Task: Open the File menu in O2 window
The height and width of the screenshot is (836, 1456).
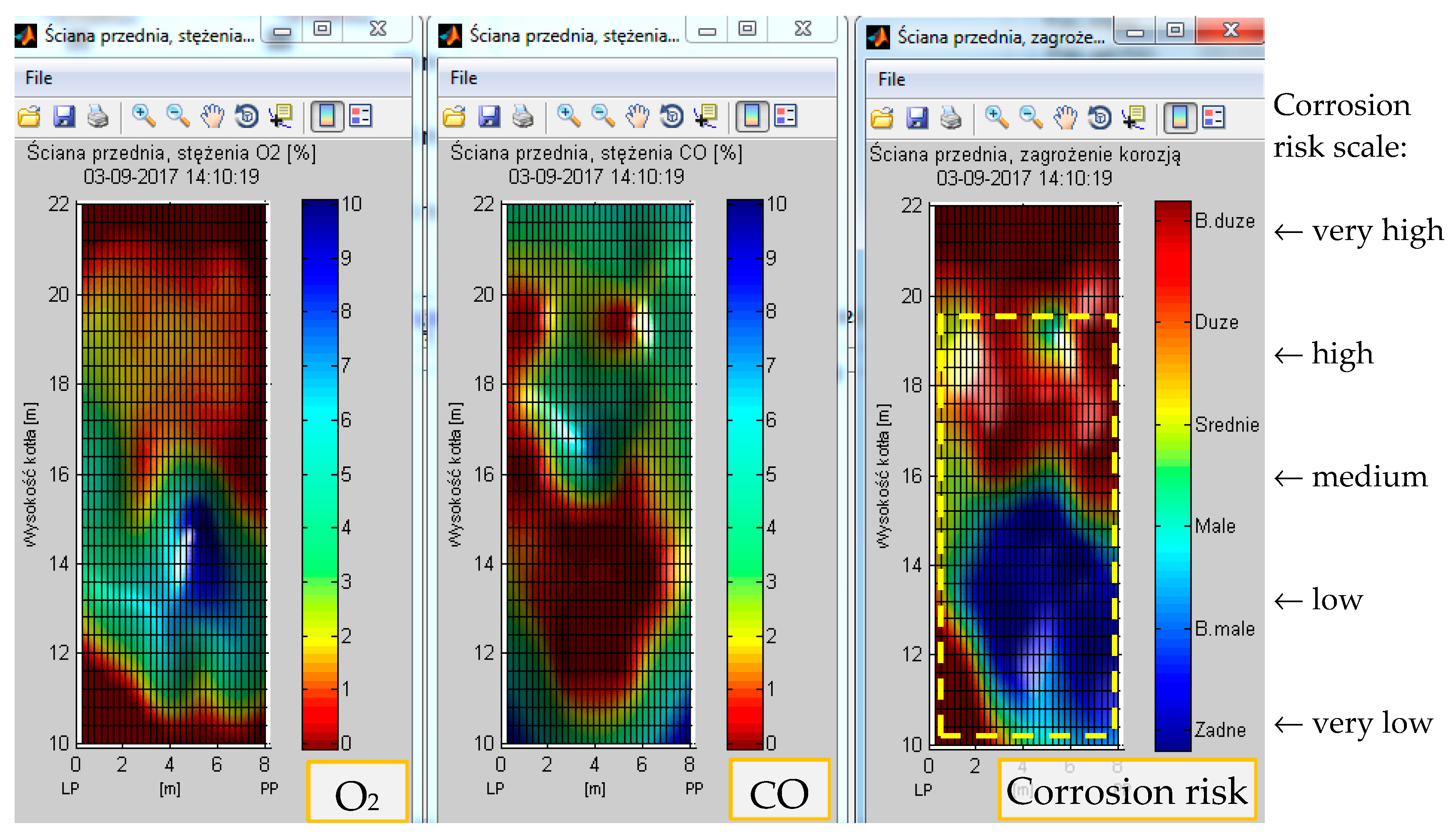Action: (38, 78)
